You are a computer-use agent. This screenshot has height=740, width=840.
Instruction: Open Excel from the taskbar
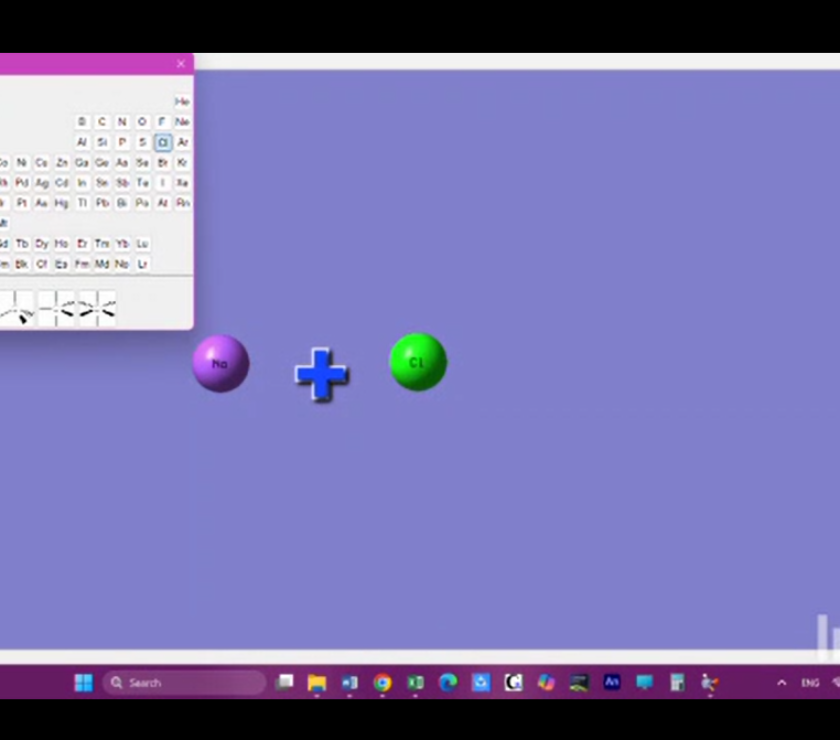[x=415, y=683]
